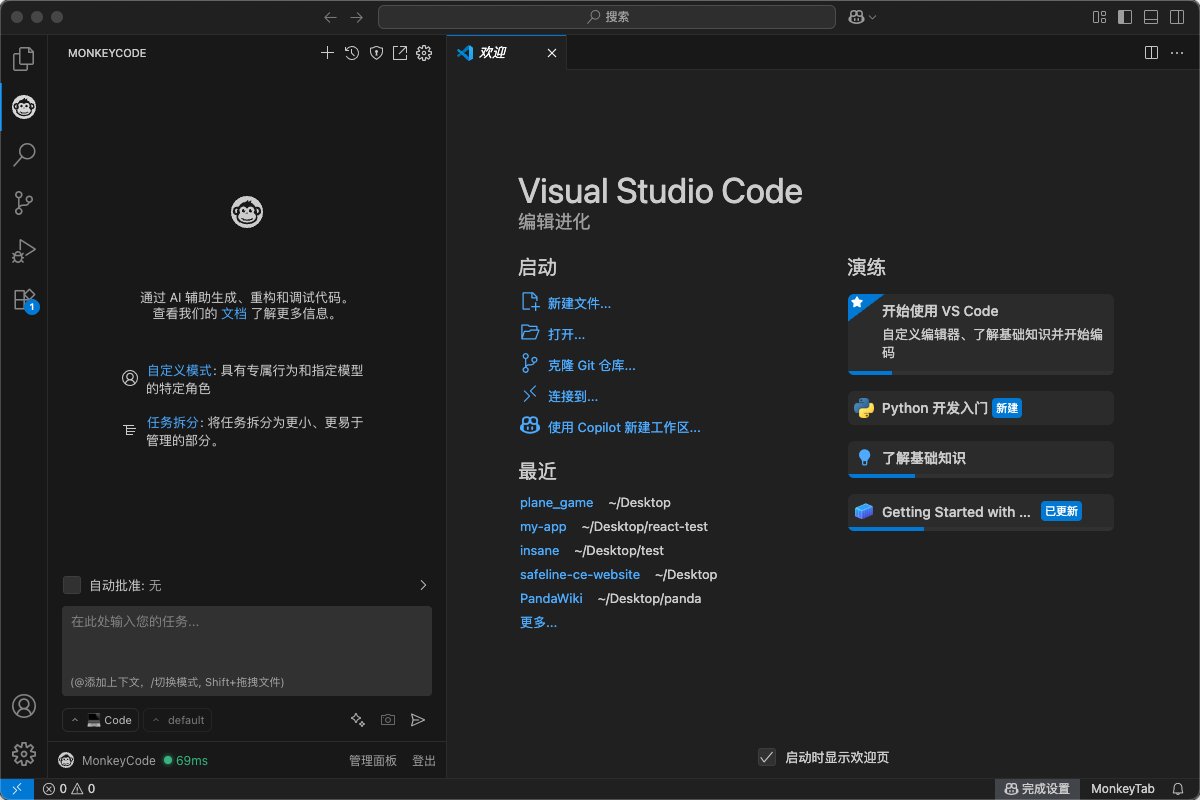Open the default profile dropdown

(178, 720)
